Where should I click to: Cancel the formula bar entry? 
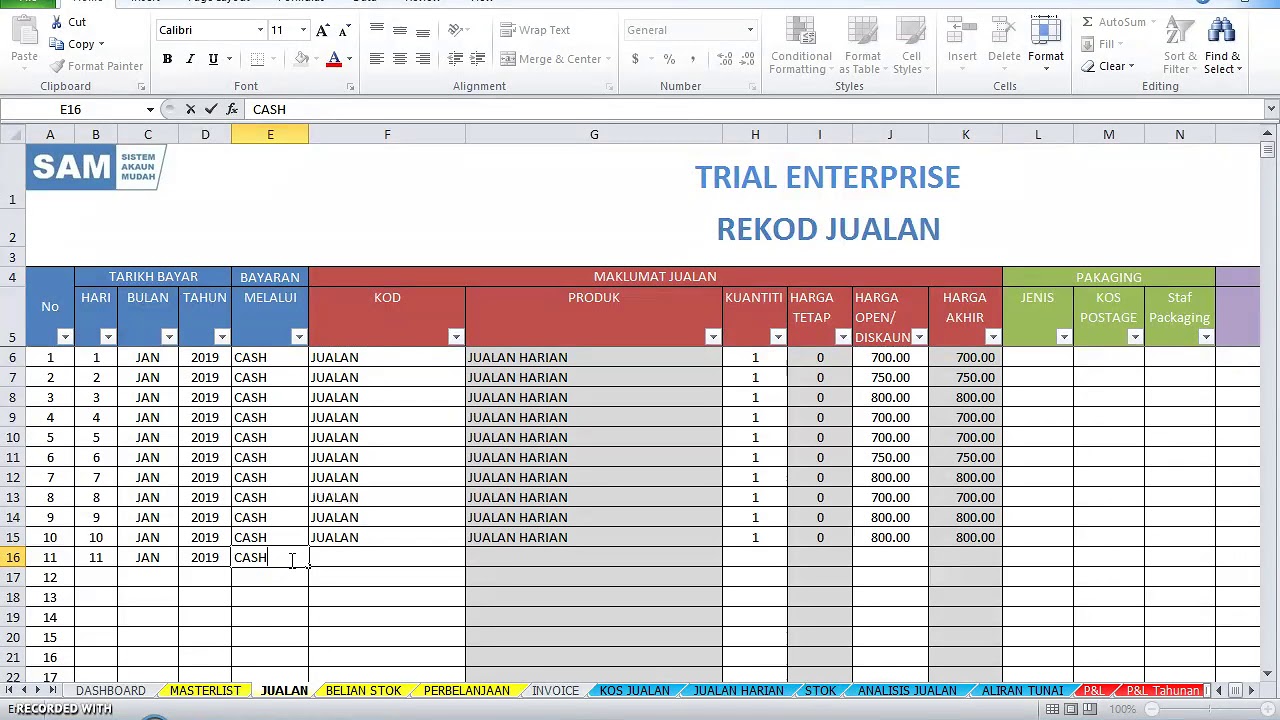[190, 109]
